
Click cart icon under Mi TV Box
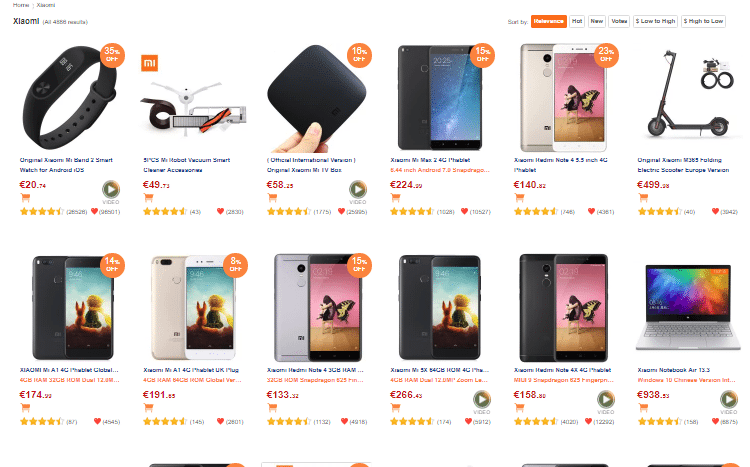[273, 197]
